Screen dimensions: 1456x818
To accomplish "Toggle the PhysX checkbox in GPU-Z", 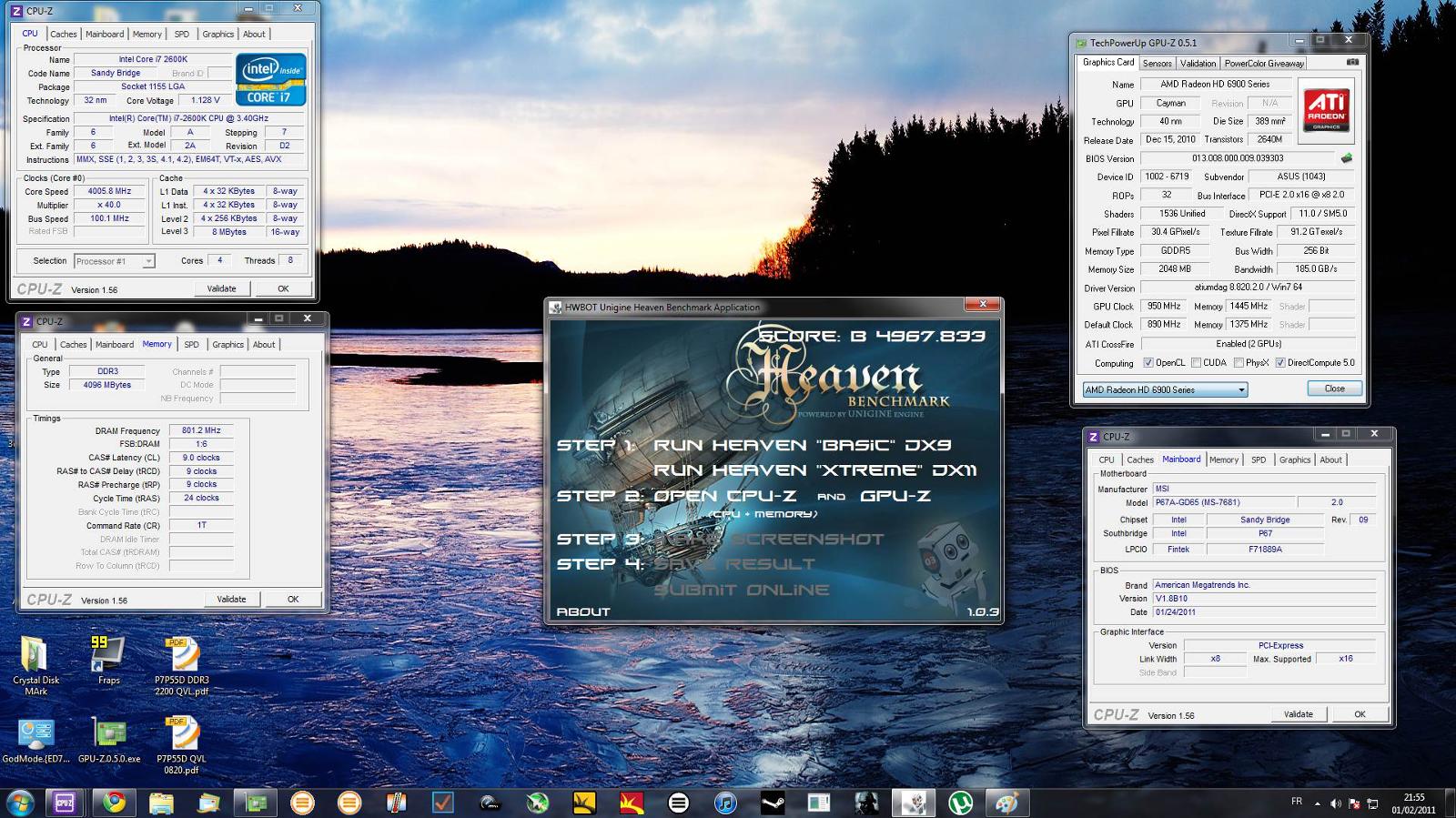I will (1239, 363).
